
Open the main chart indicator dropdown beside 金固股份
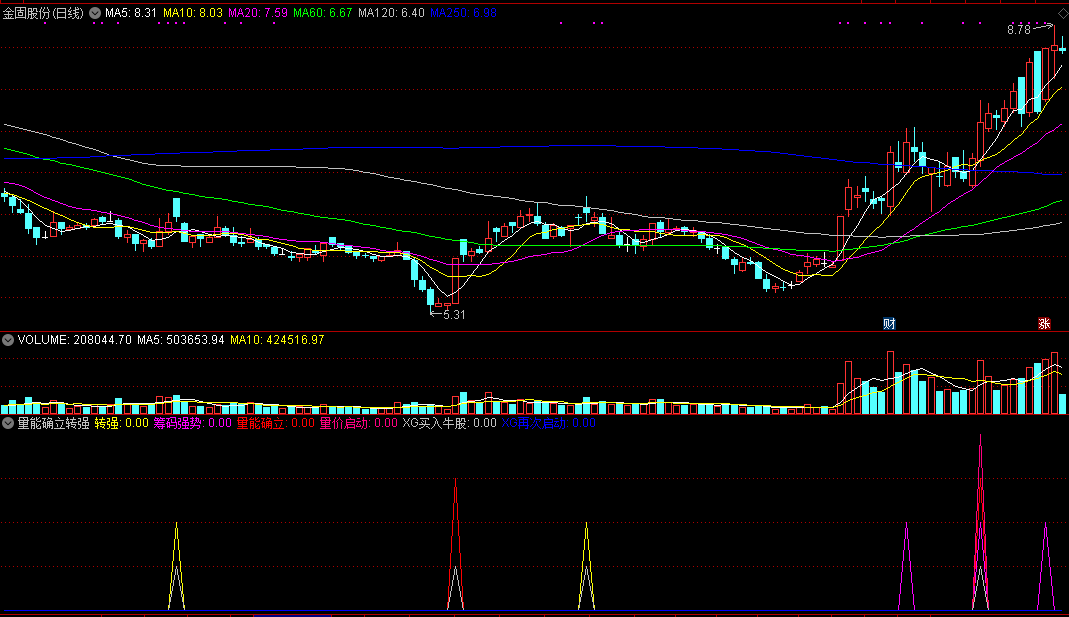tap(95, 13)
